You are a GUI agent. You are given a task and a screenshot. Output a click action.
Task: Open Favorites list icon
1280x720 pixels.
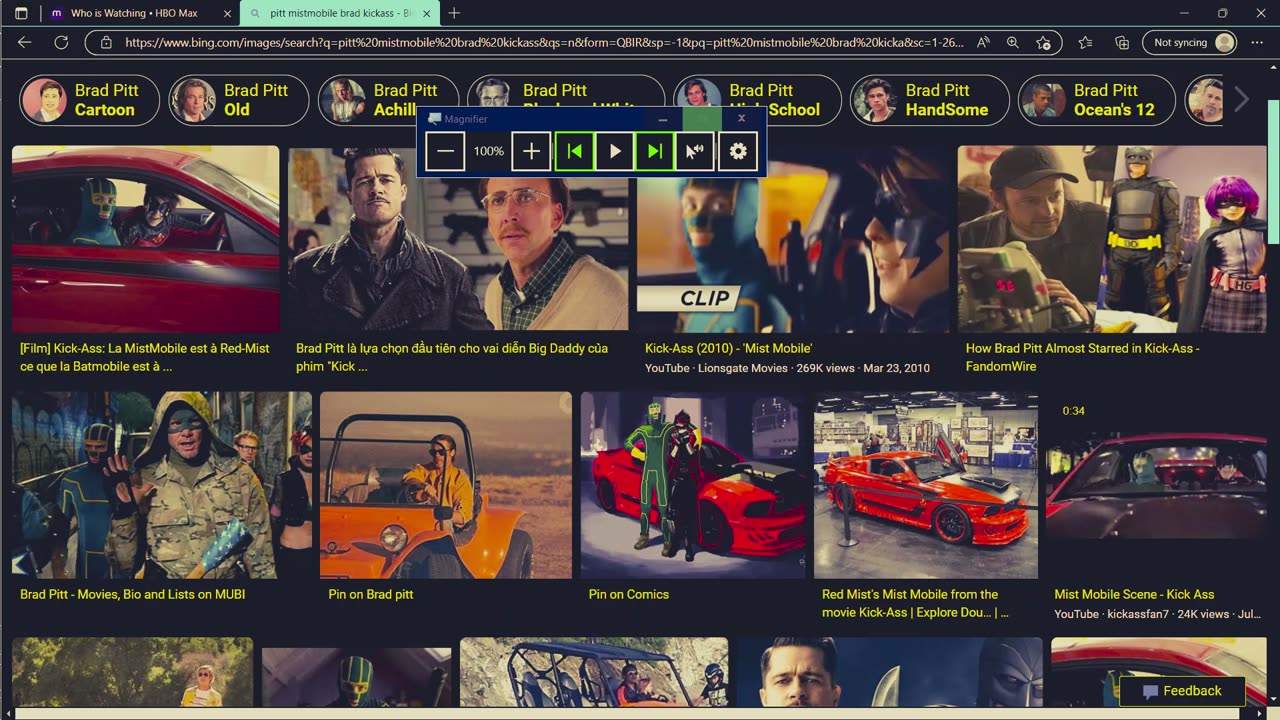[1085, 43]
